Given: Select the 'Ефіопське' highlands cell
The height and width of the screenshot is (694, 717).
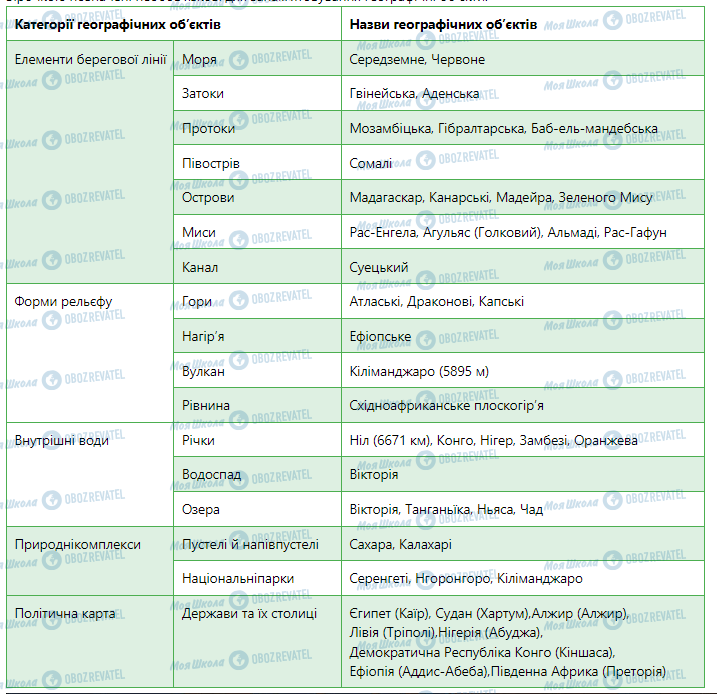Looking at the screenshot, I should [x=380, y=336].
